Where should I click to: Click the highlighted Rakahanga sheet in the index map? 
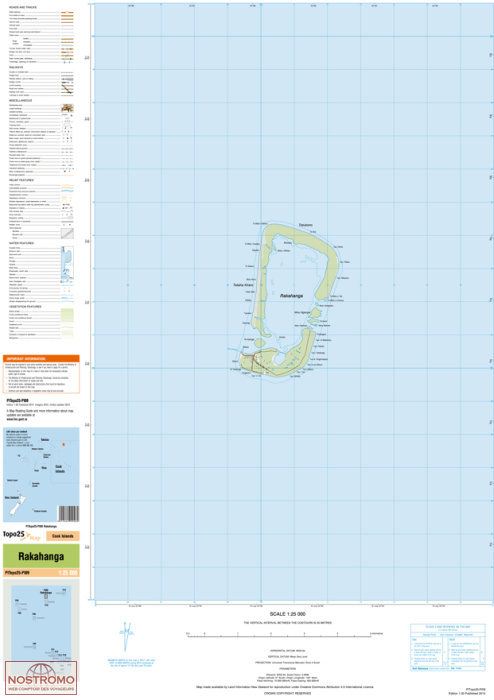(46, 596)
